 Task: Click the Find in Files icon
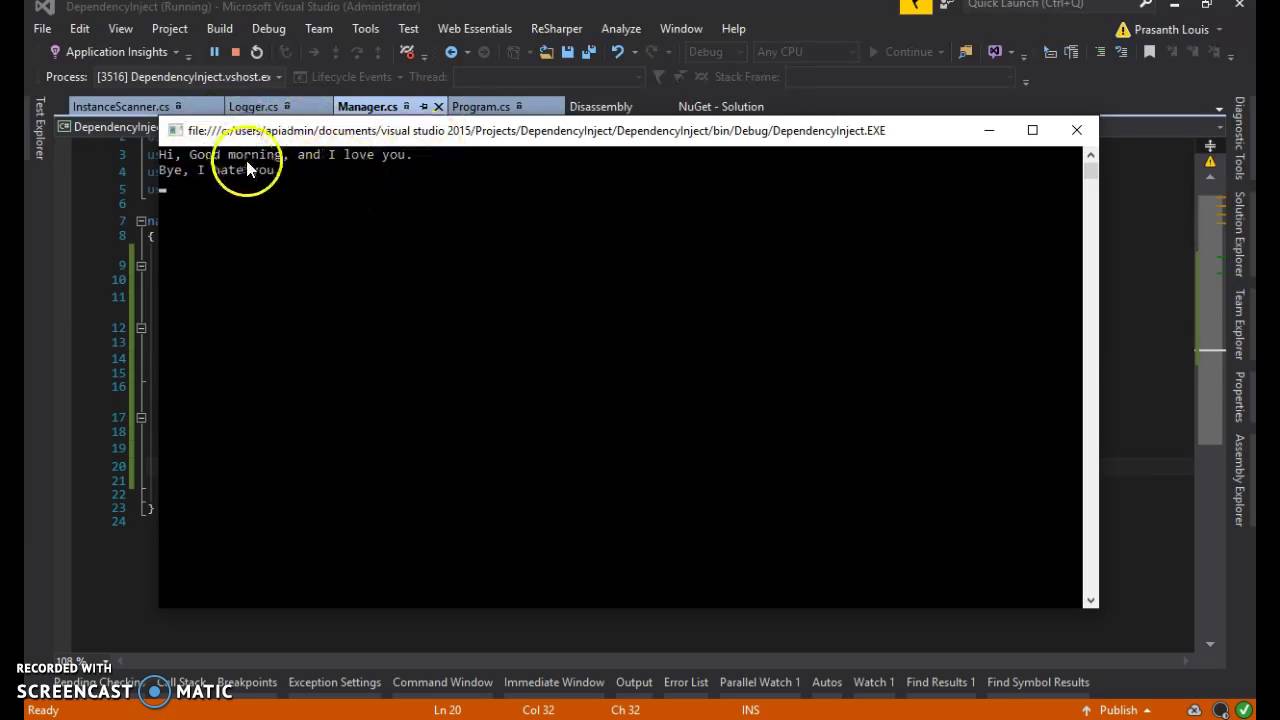tap(965, 52)
